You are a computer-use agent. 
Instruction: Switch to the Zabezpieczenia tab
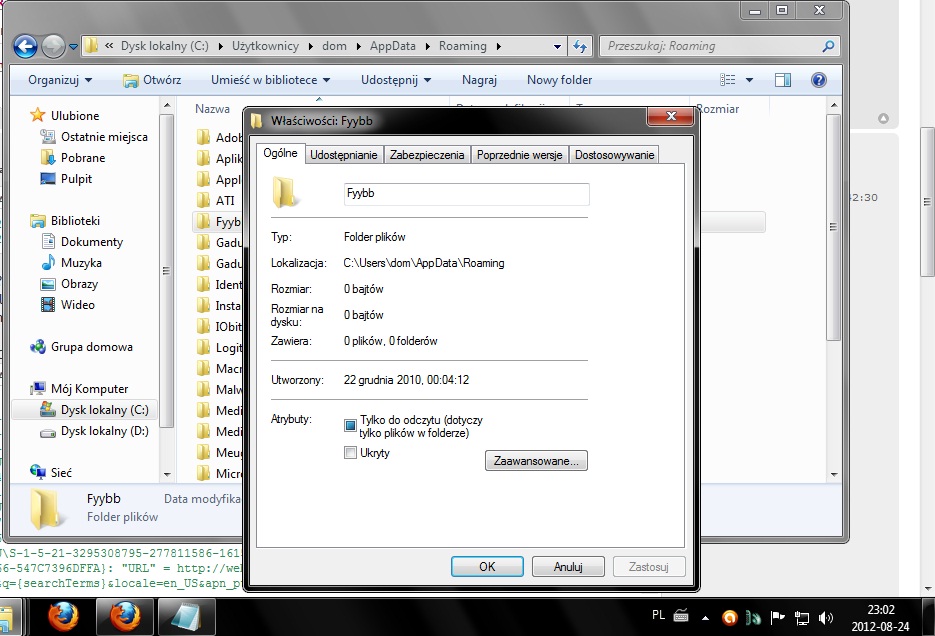[427, 154]
